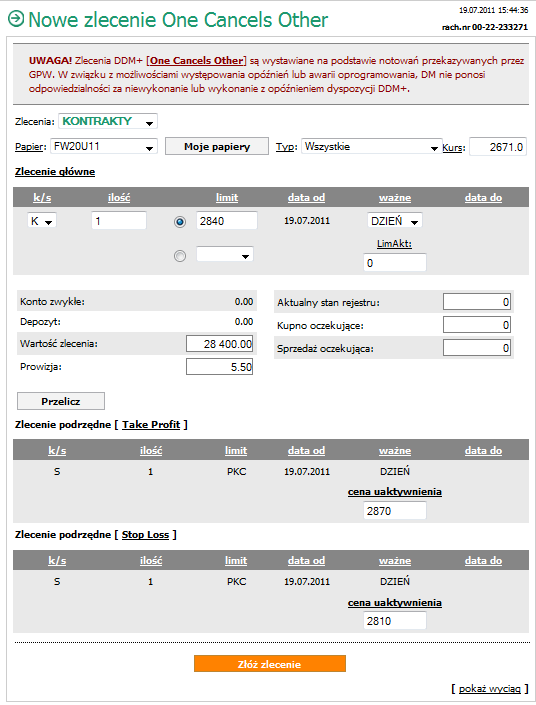Open the empty order-type dropdown under limit
536x705 pixels.
225,254
